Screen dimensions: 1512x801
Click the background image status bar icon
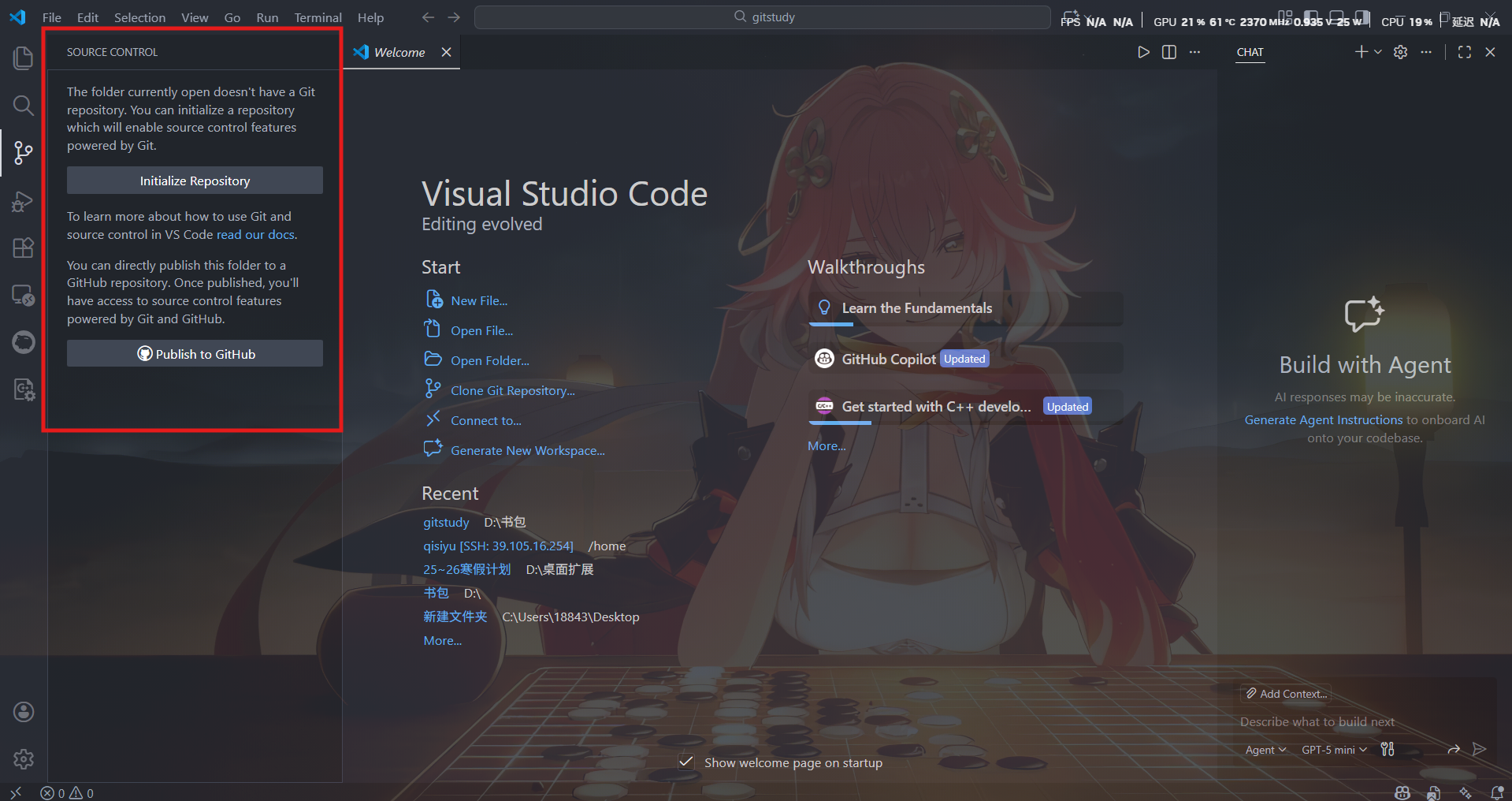click(1434, 792)
